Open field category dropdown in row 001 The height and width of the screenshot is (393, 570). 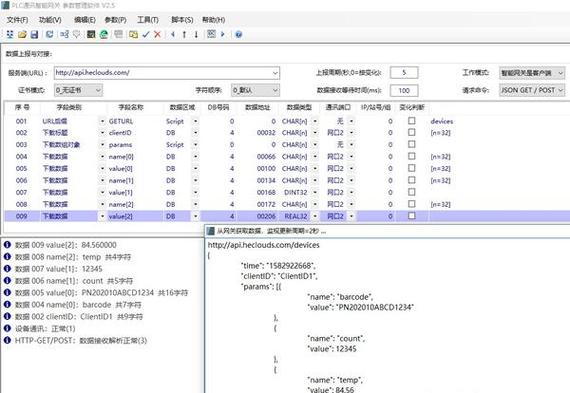pyautogui.click(x=102, y=121)
